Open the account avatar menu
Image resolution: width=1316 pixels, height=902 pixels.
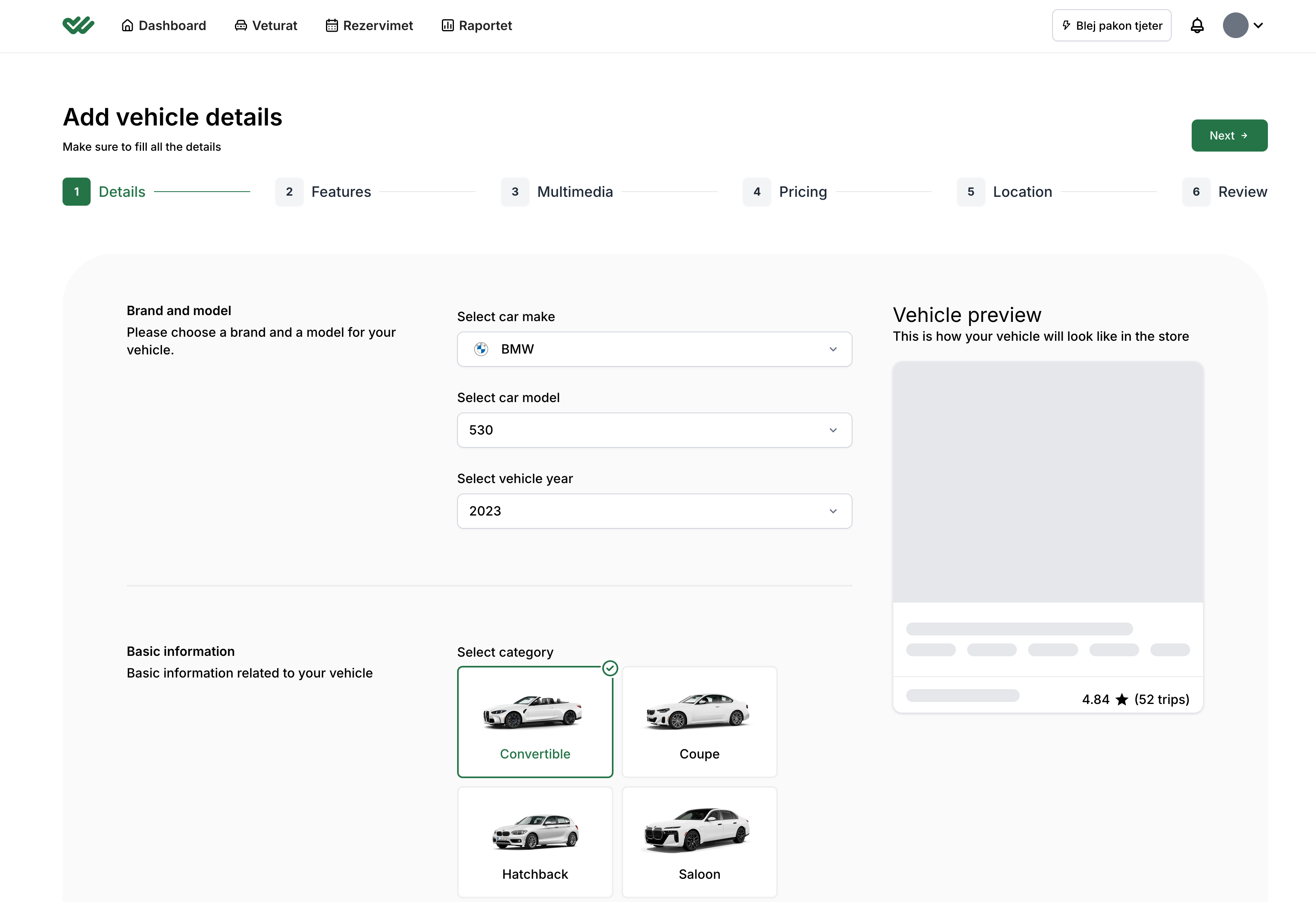coord(1235,25)
